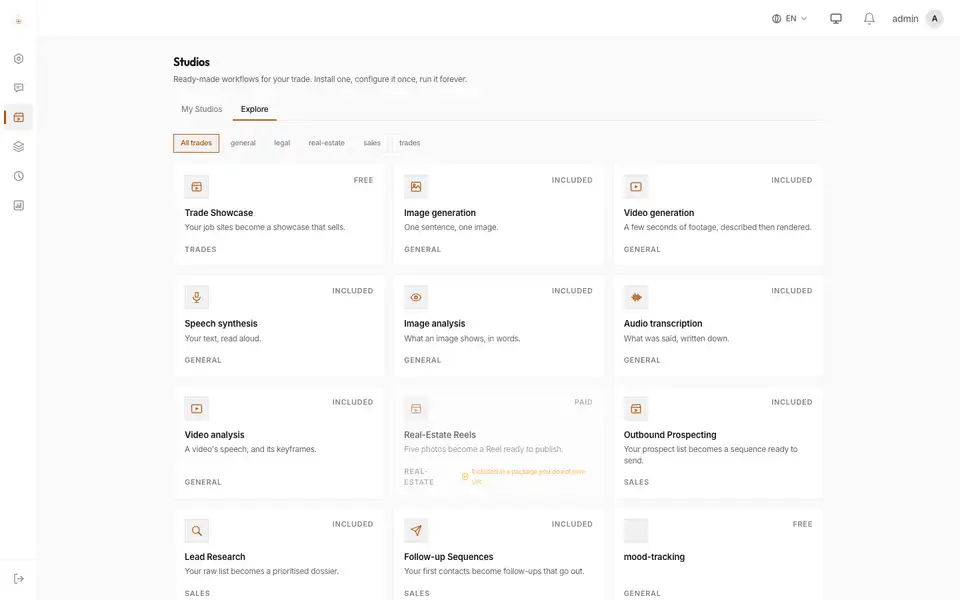960x600 pixels.
Task: Open the notifications bell
Action: pos(869,18)
